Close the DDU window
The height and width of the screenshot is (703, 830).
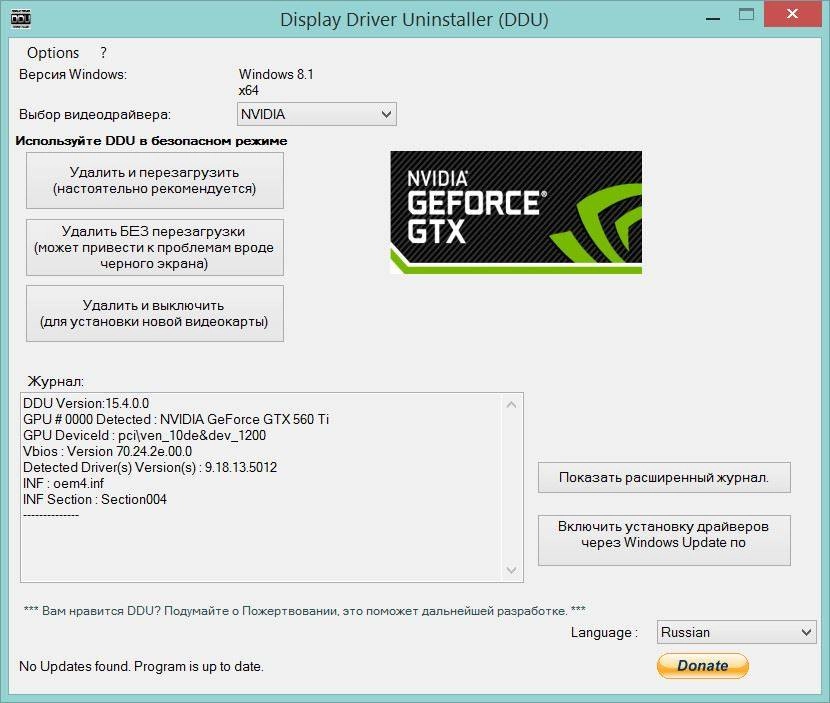tap(792, 14)
